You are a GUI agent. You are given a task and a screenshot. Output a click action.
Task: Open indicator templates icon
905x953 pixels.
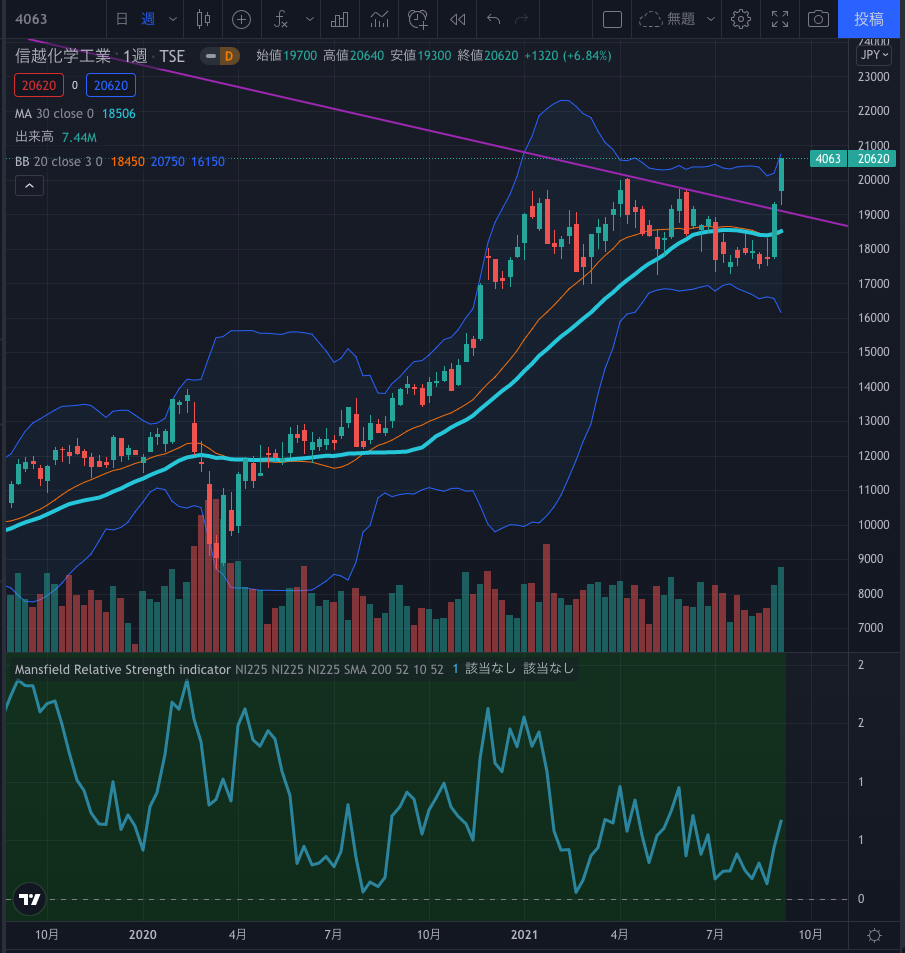click(379, 19)
